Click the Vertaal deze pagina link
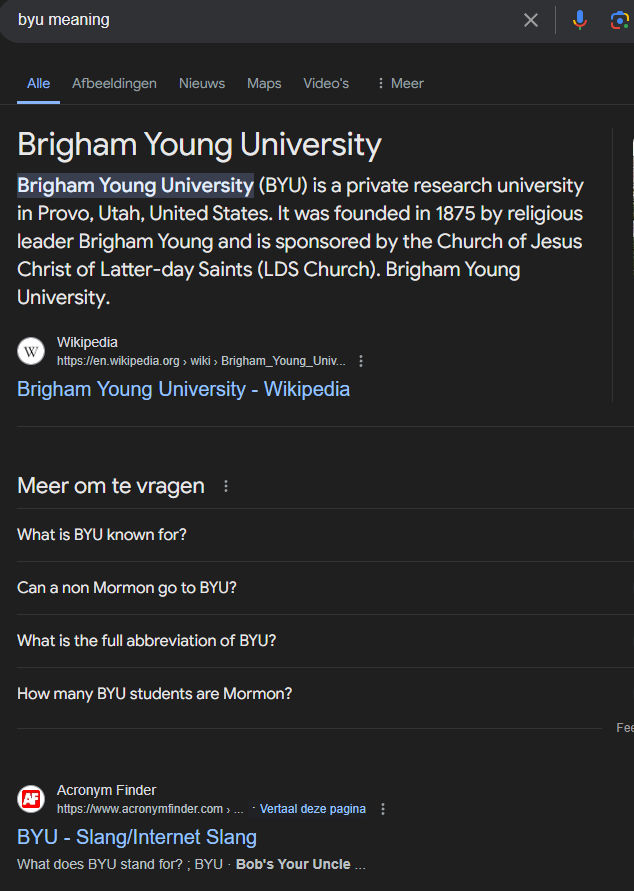634x891 pixels. [x=312, y=809]
